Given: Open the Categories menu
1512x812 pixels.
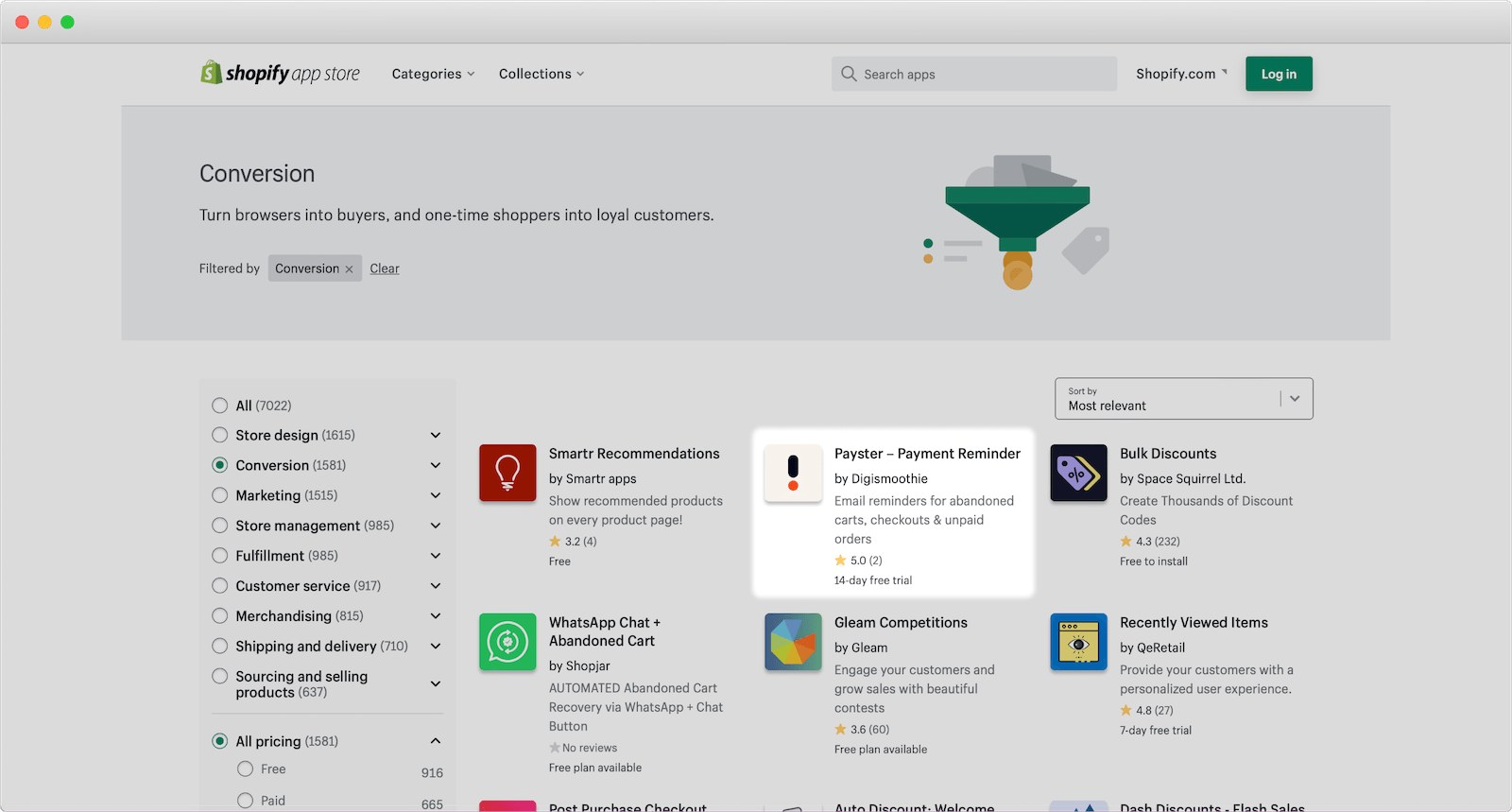Looking at the screenshot, I should pos(433,74).
